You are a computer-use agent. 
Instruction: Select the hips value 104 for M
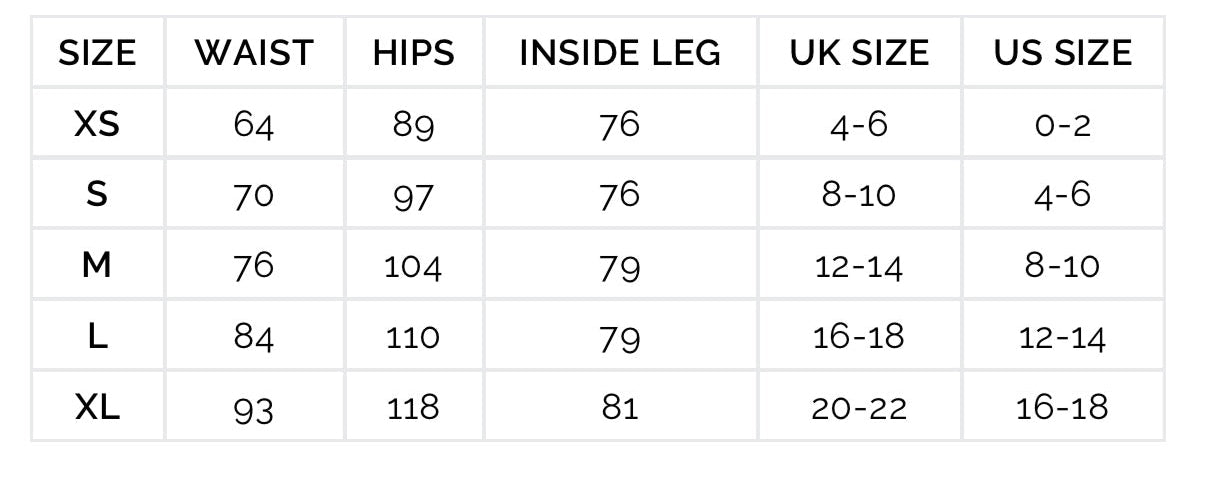coord(414,267)
